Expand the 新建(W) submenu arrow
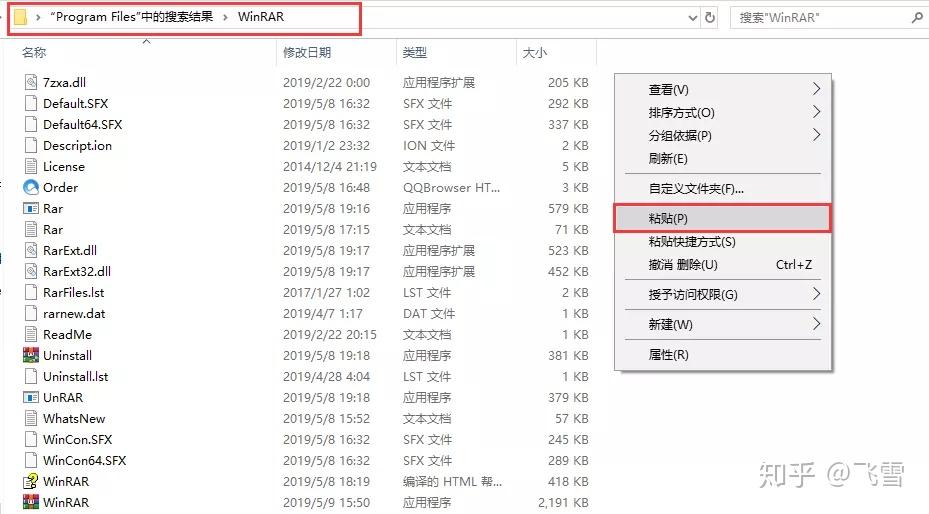The width and height of the screenshot is (929, 514). pyautogui.click(x=816, y=324)
